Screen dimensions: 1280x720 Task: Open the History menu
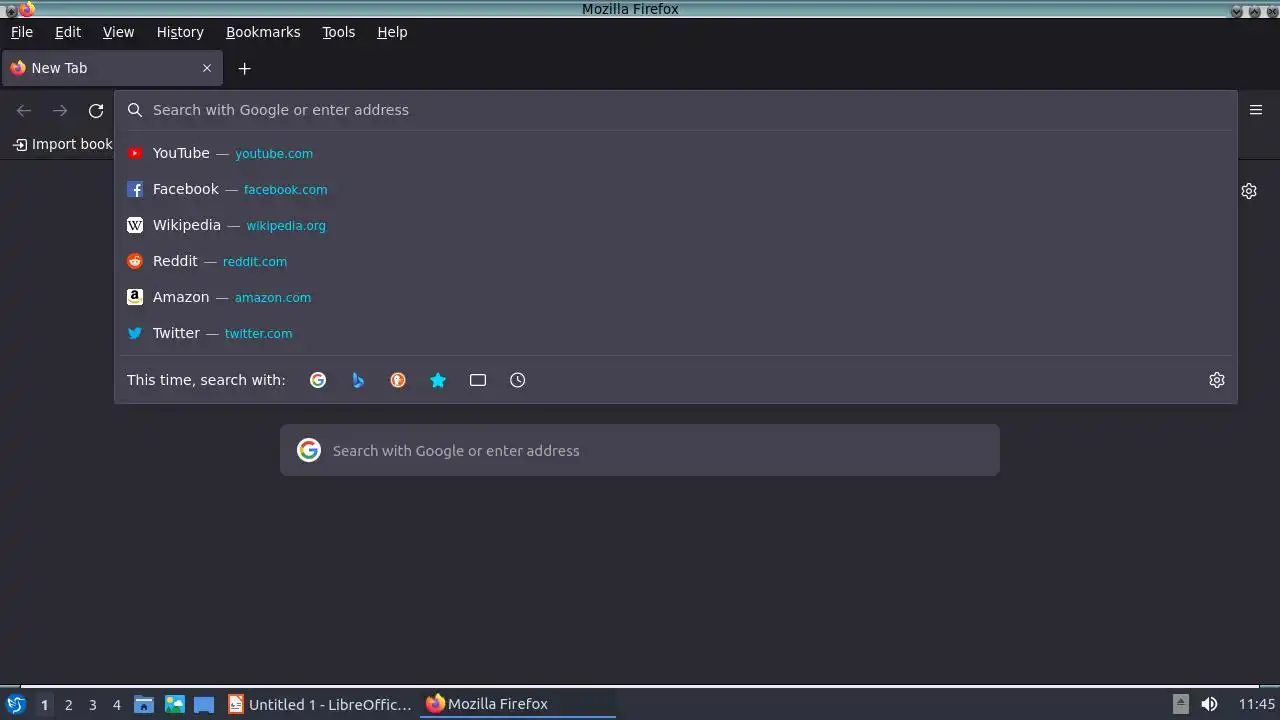(180, 32)
